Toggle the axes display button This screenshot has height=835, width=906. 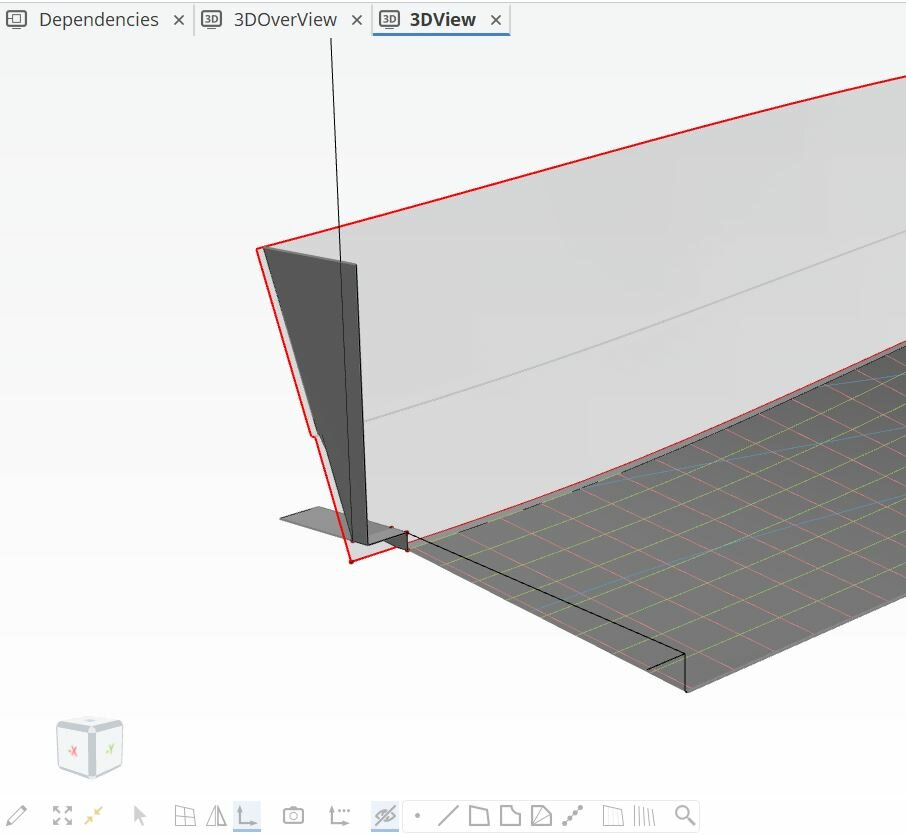[247, 815]
